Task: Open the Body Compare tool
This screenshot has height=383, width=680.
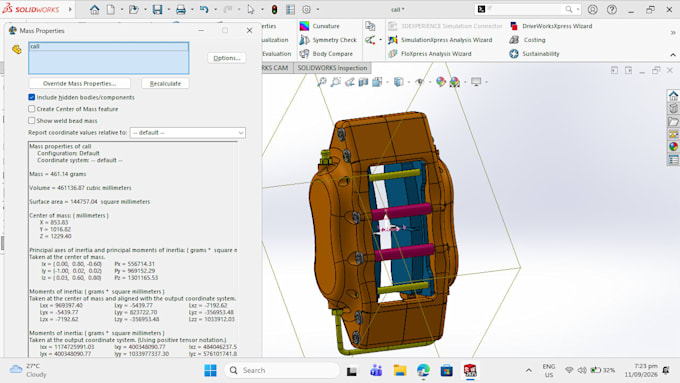Action: [326, 54]
